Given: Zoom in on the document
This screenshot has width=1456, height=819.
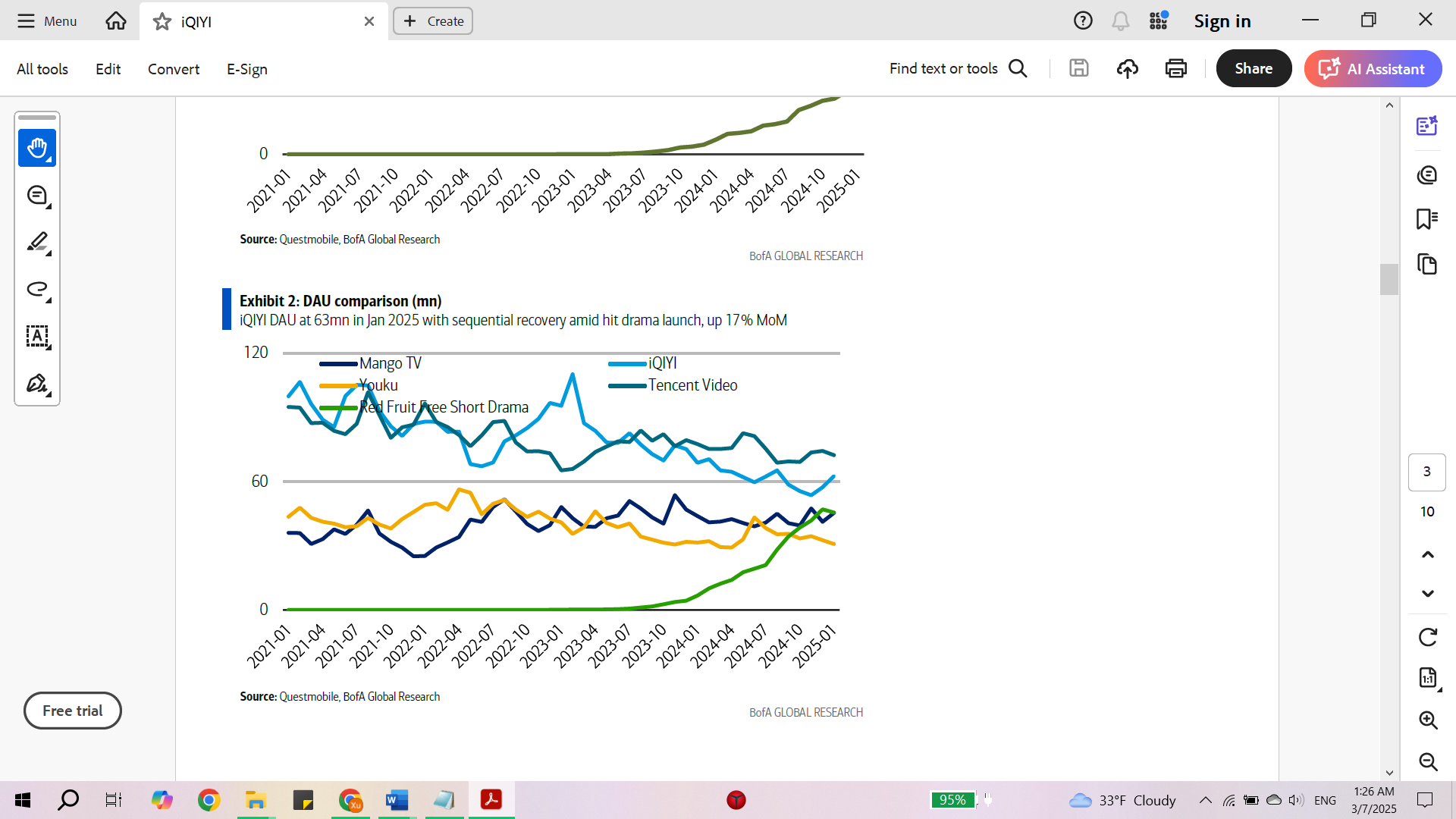Looking at the screenshot, I should coord(1428,720).
